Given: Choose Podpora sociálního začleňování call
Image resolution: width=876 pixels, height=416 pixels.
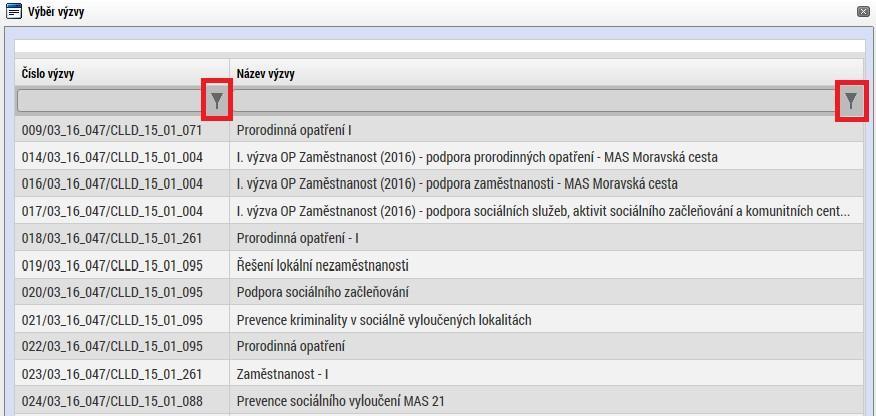Looking at the screenshot, I should [x=440, y=292].
